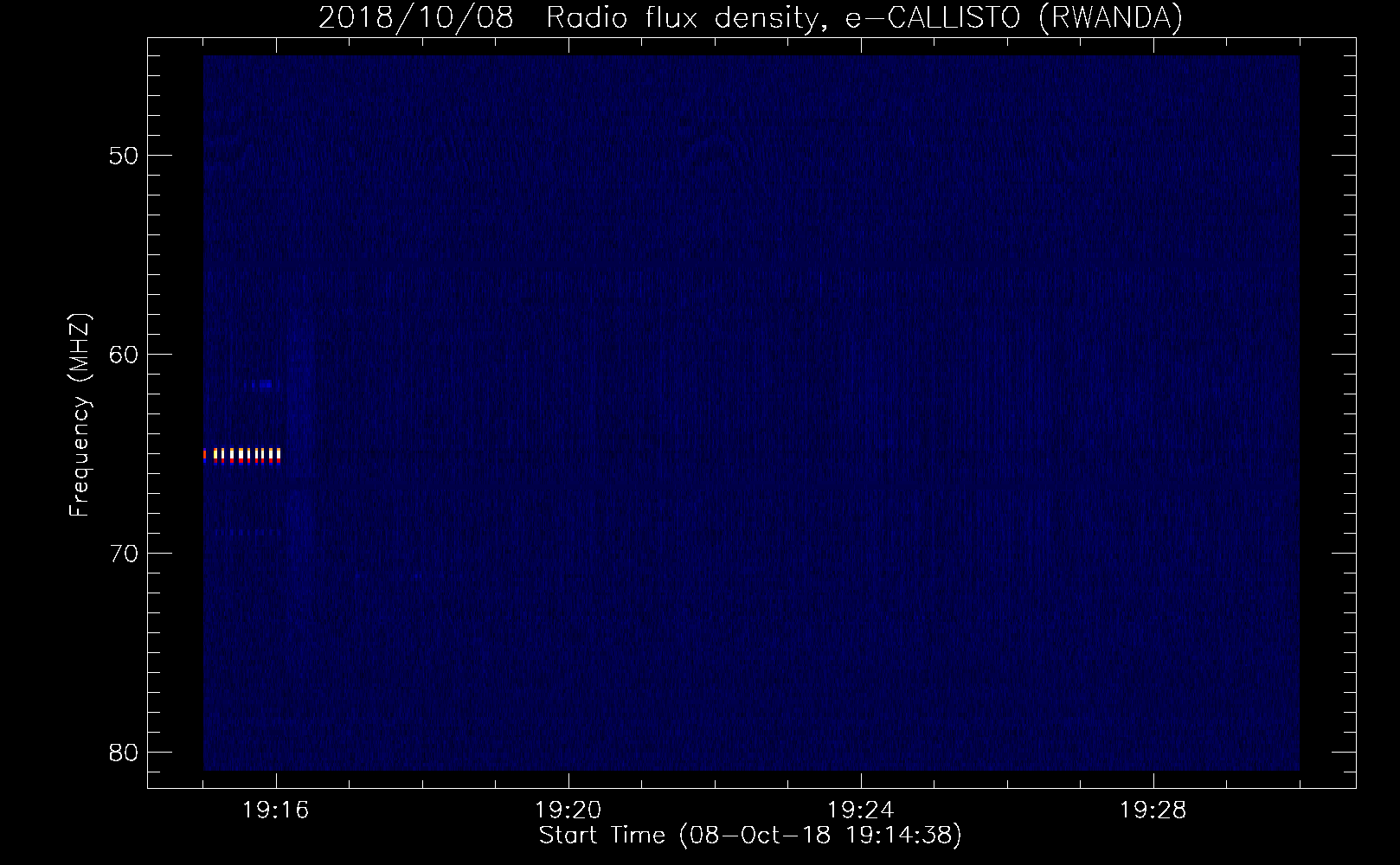This screenshot has height=865, width=1400.
Task: Click the 'Frequency (MHZ)' y-axis label
Action: [x=80, y=415]
